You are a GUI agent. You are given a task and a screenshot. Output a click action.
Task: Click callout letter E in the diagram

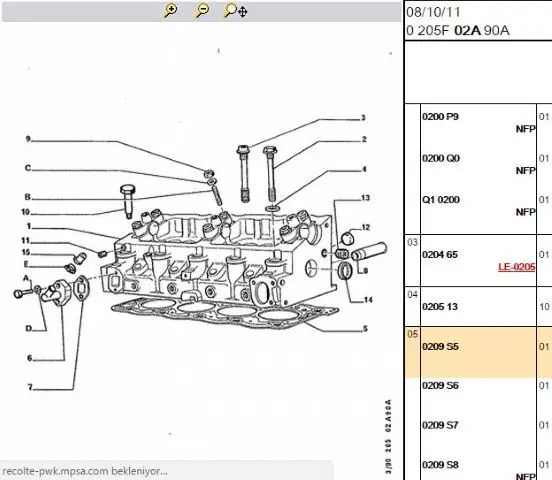(x=26, y=264)
